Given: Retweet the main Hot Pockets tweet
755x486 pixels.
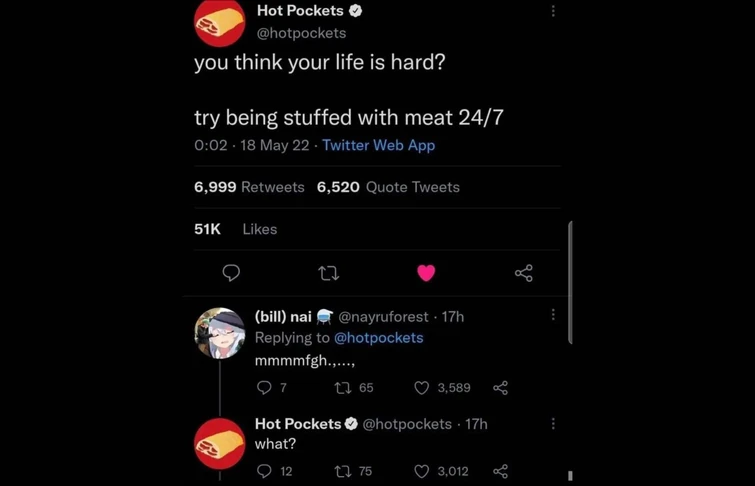Looking at the screenshot, I should tap(328, 273).
